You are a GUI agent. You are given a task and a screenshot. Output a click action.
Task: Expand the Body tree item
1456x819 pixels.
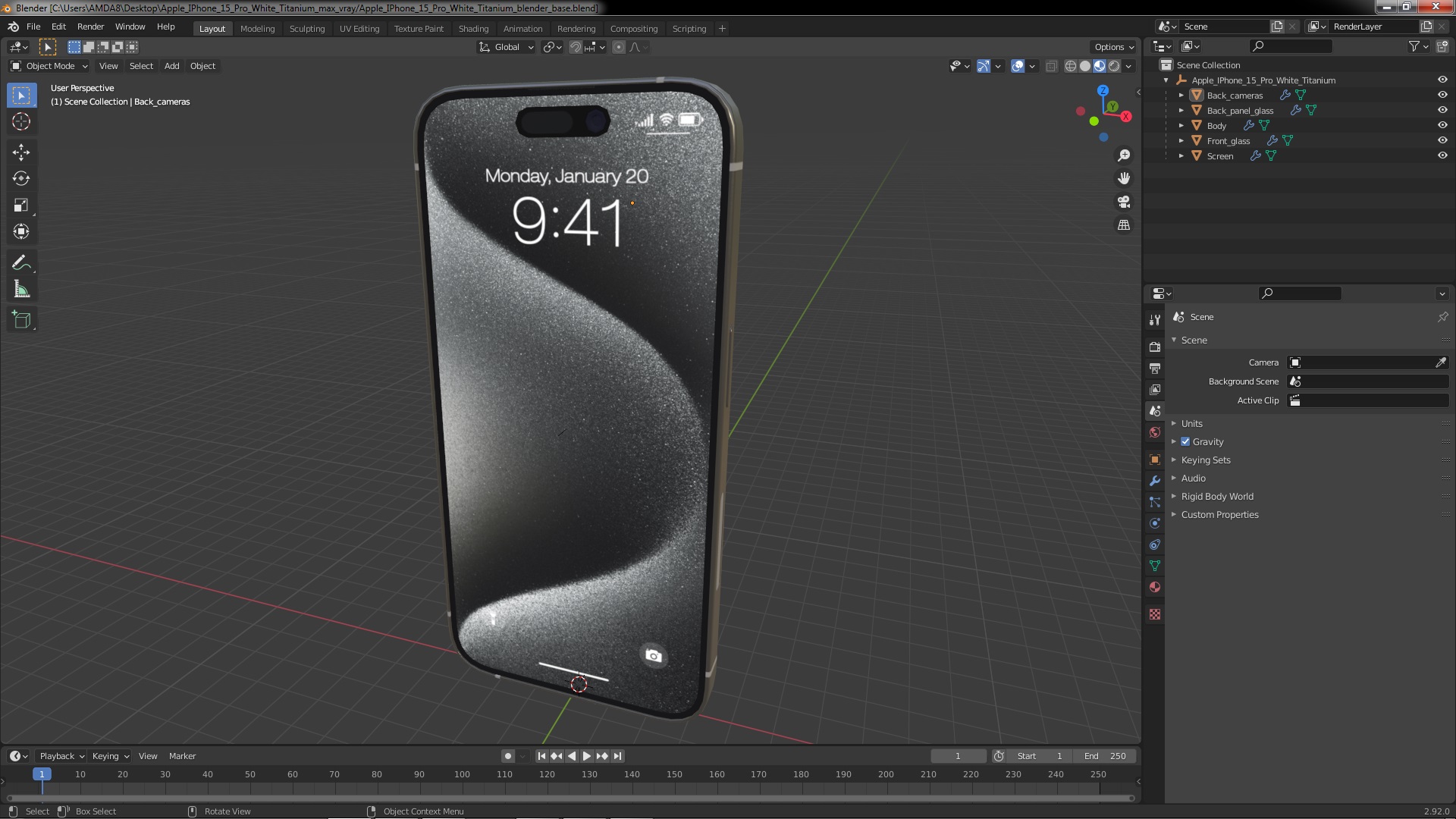coord(1181,125)
